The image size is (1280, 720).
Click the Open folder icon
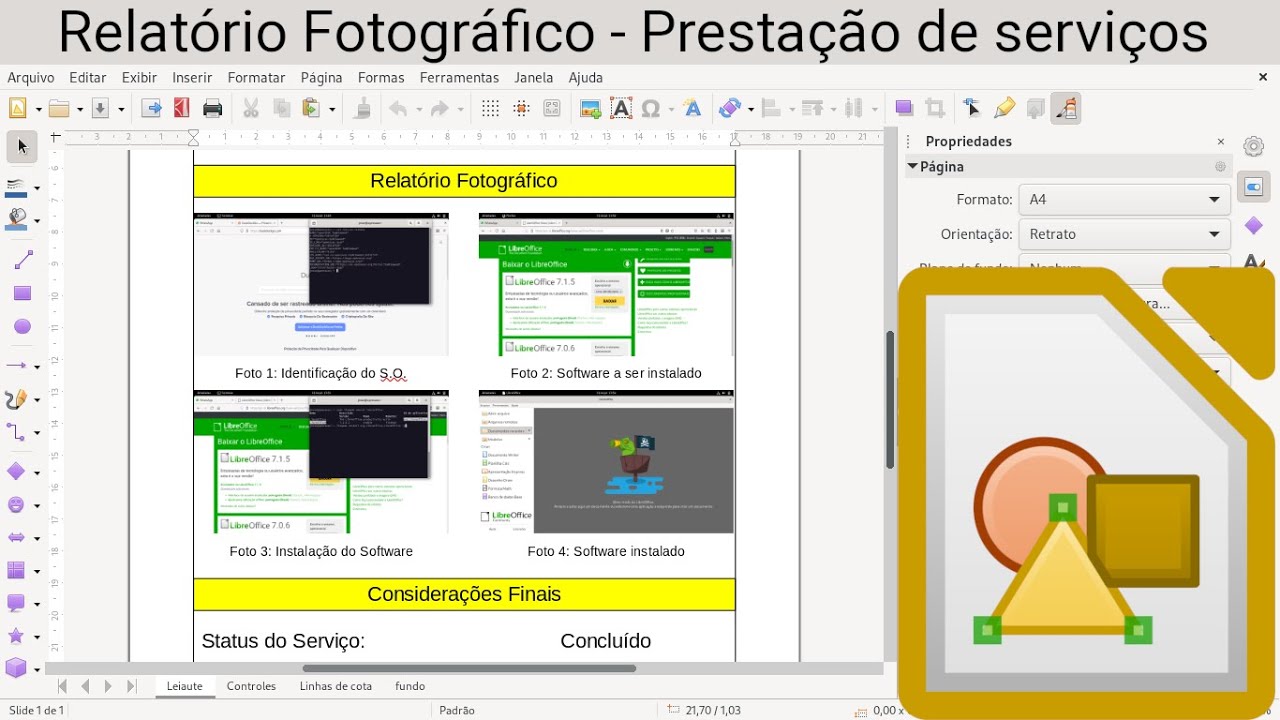click(x=59, y=108)
